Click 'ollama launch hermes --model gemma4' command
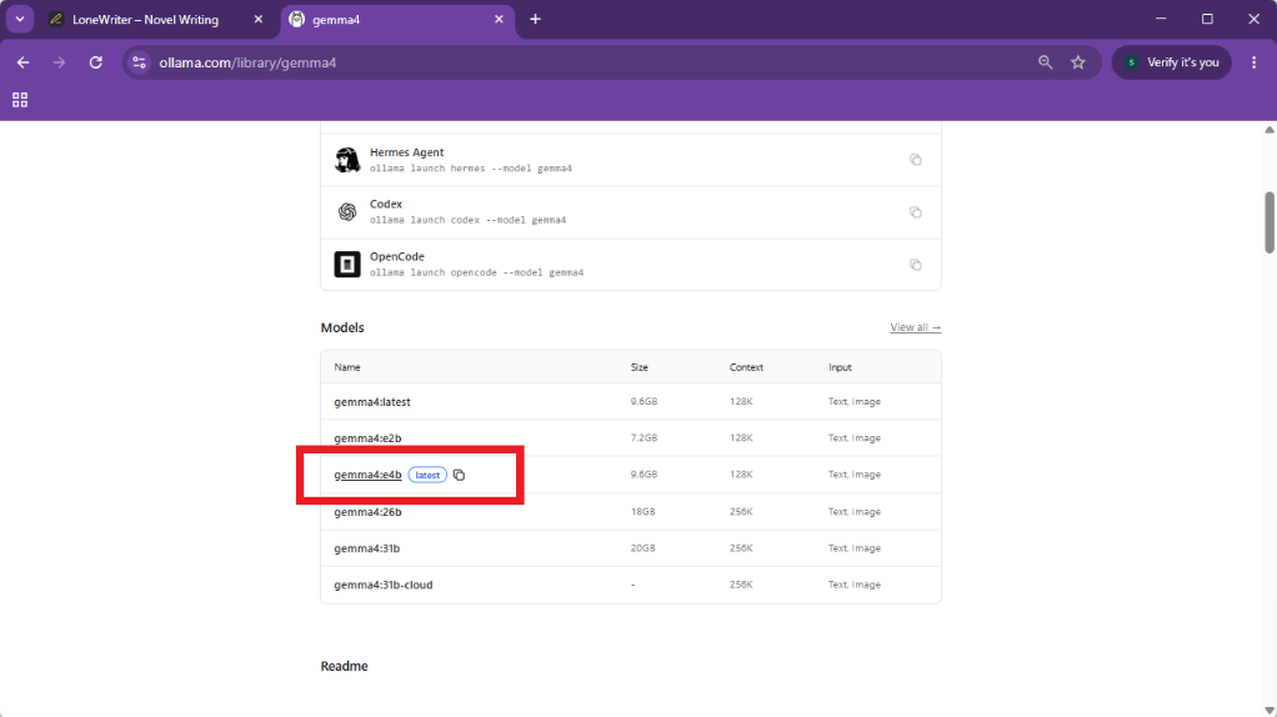Screen dimensions: 1277x717 point(471,169)
